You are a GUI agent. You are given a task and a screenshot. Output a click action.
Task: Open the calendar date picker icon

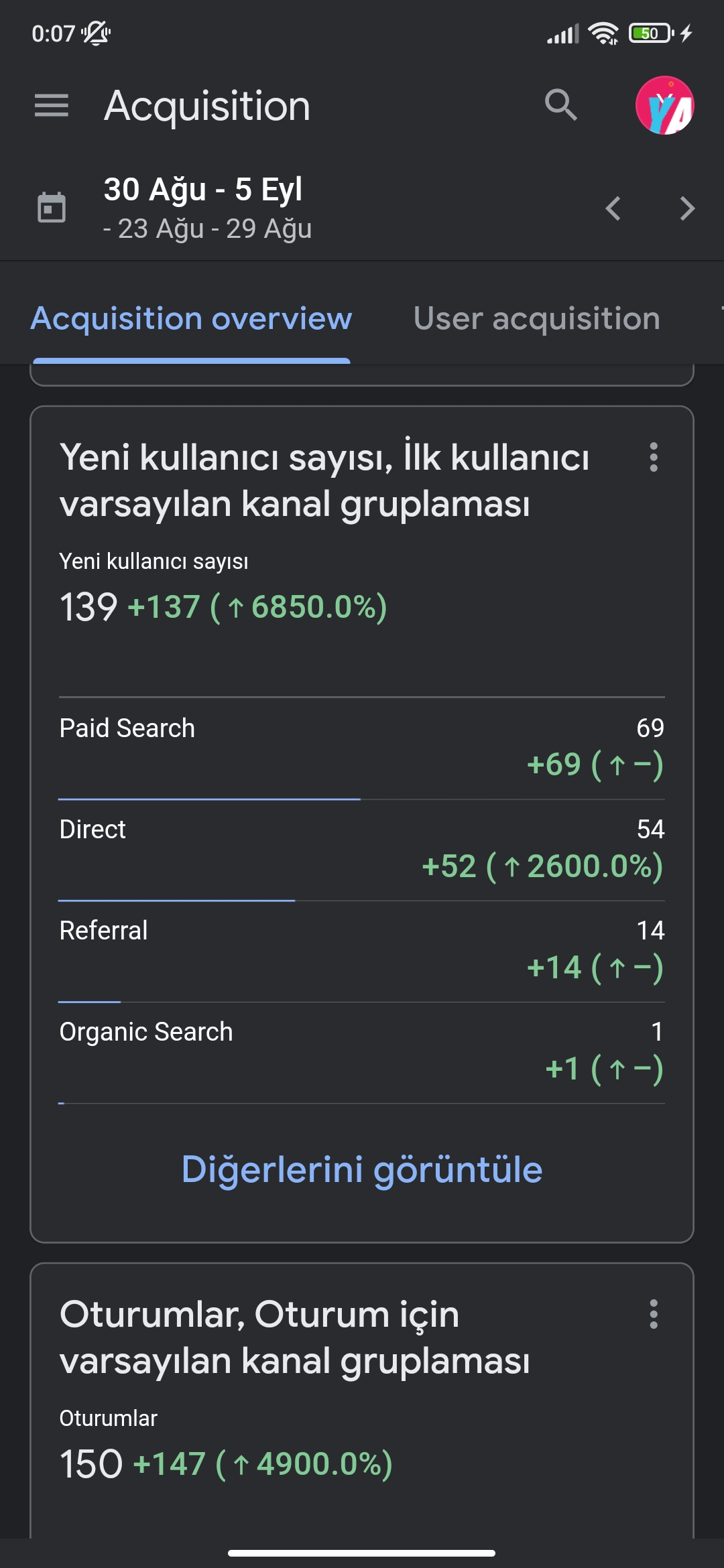pyautogui.click(x=52, y=207)
